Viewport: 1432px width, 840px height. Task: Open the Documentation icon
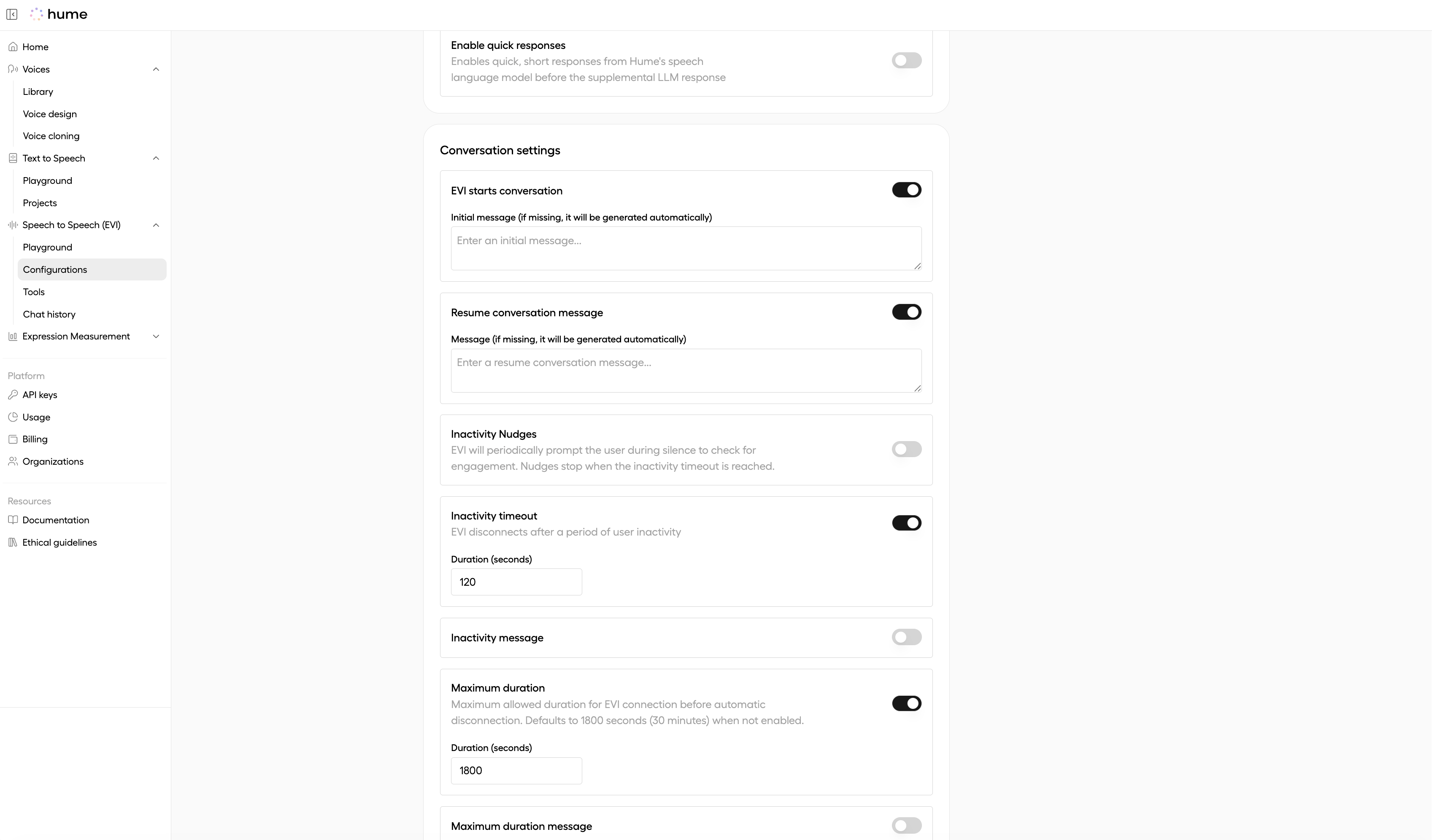13,520
